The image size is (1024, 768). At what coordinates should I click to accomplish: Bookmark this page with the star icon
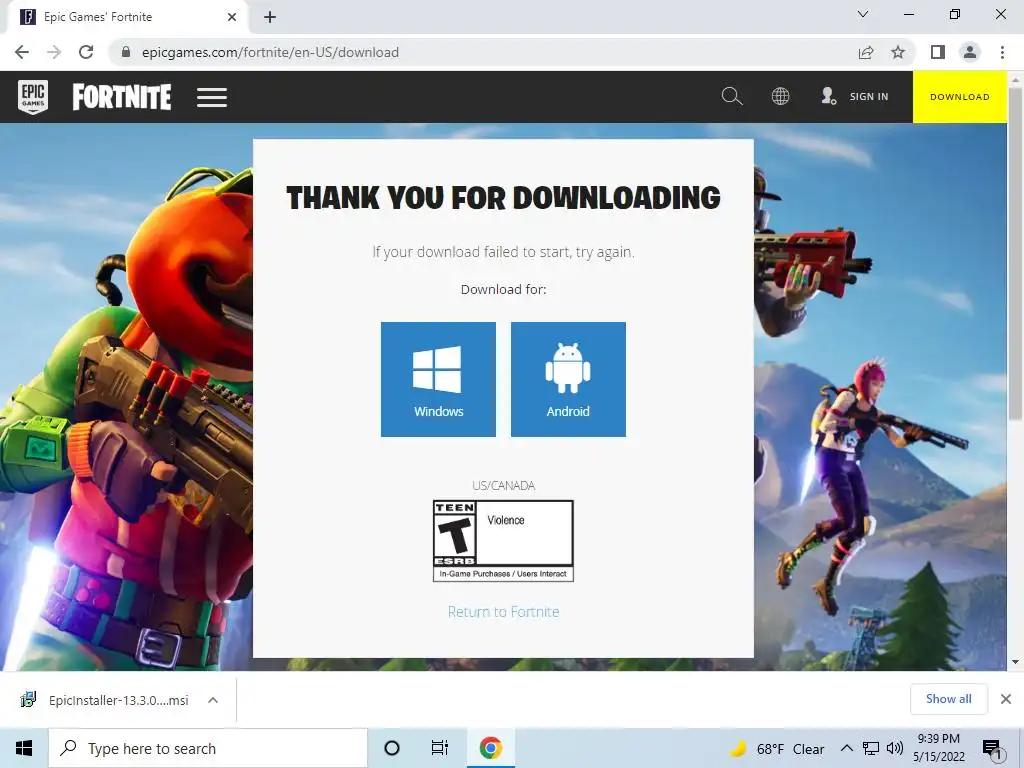point(898,52)
